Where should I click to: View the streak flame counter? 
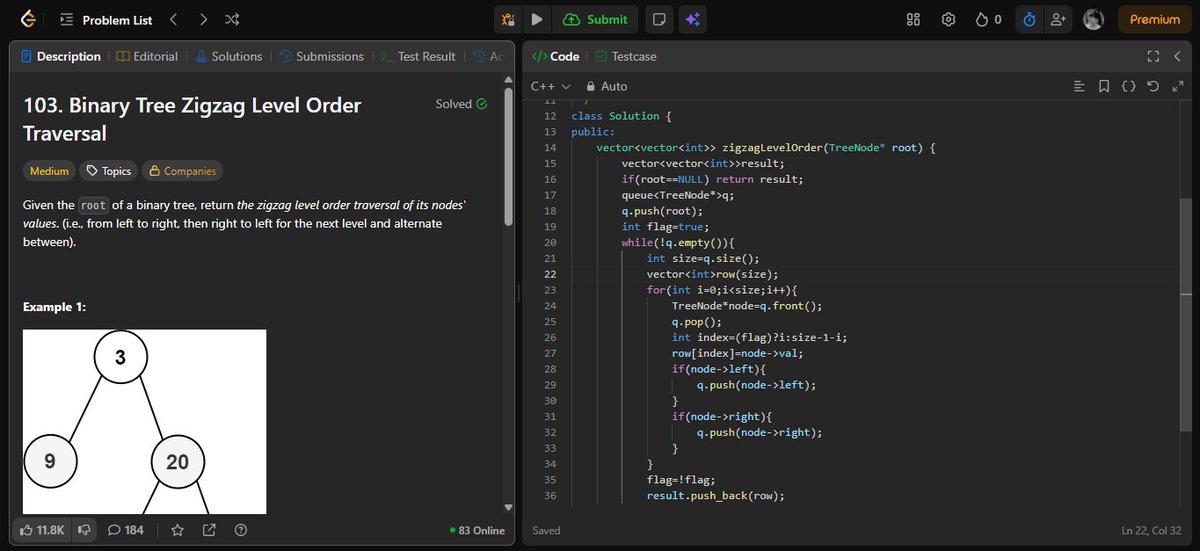pos(988,19)
